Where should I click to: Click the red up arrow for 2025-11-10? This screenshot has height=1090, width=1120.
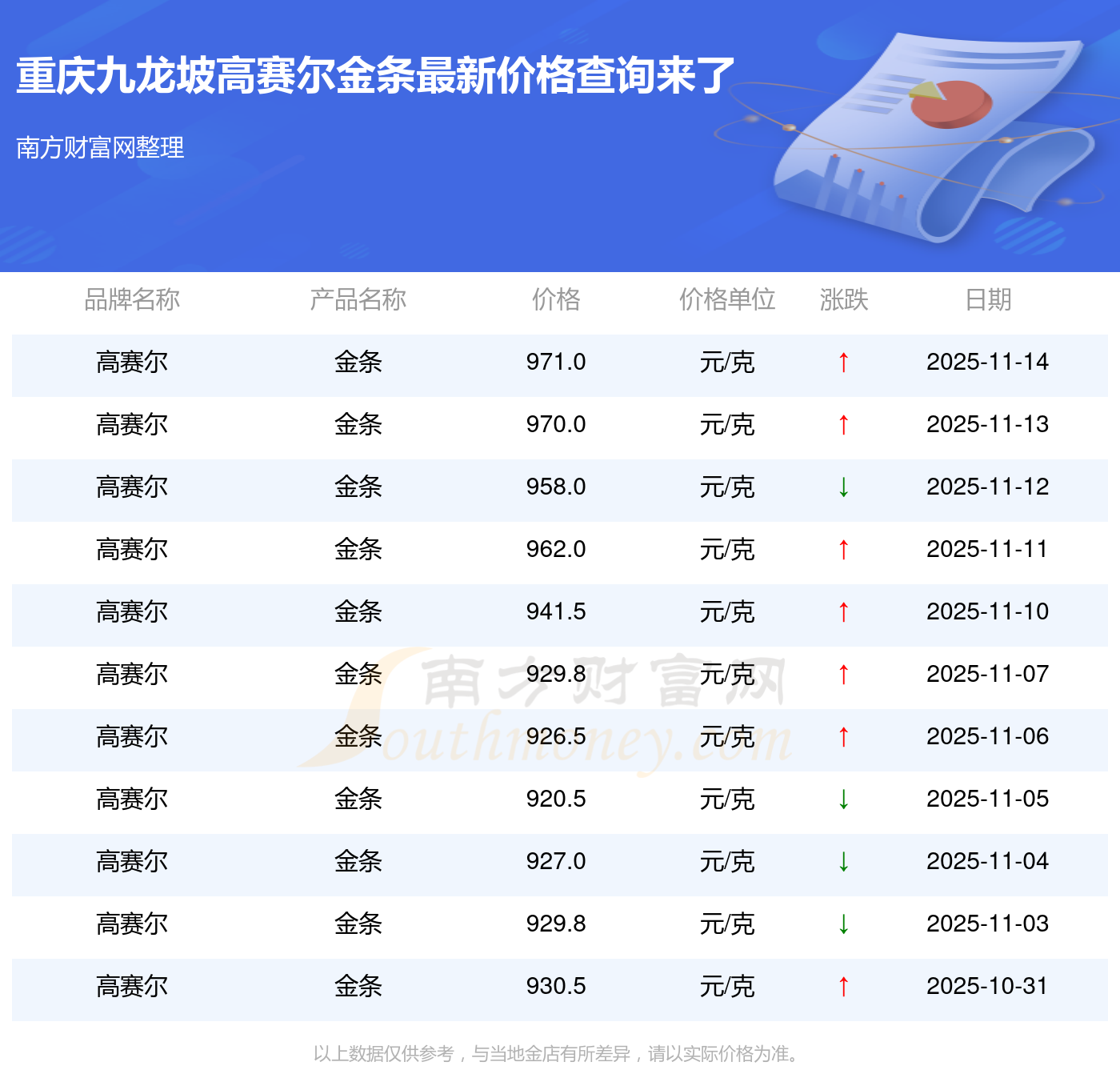843,612
